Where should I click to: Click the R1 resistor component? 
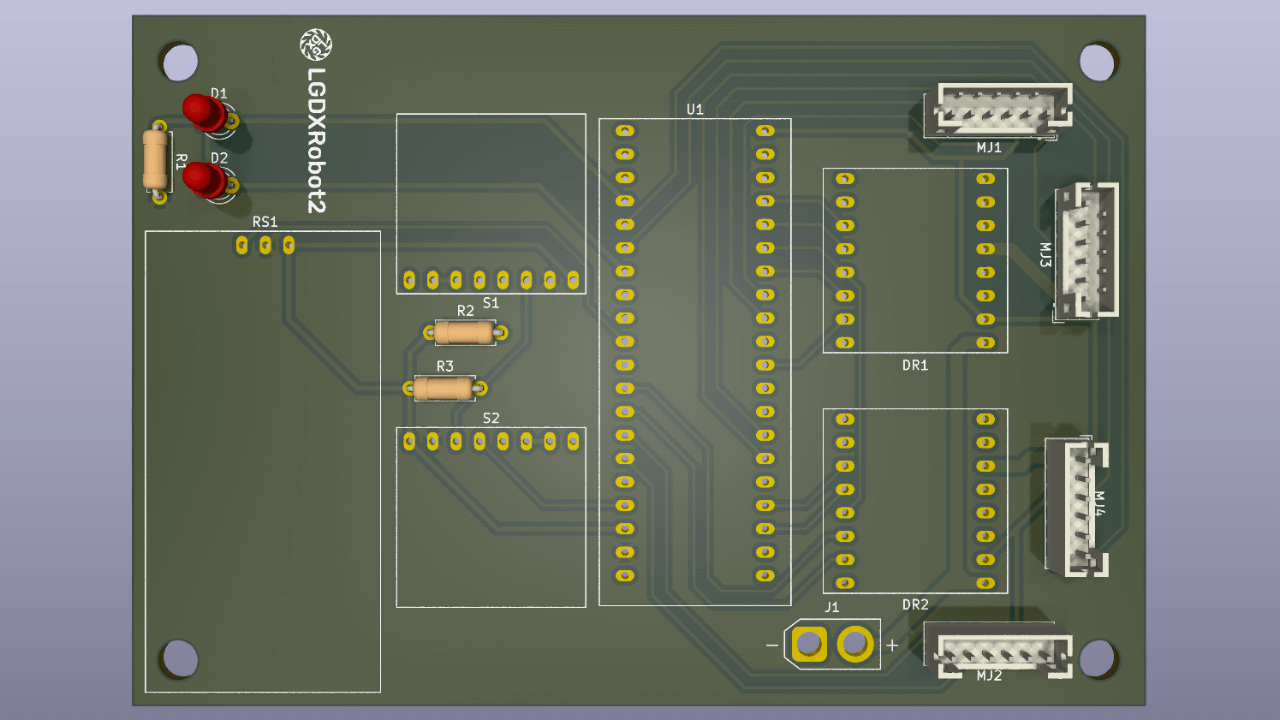coord(155,160)
